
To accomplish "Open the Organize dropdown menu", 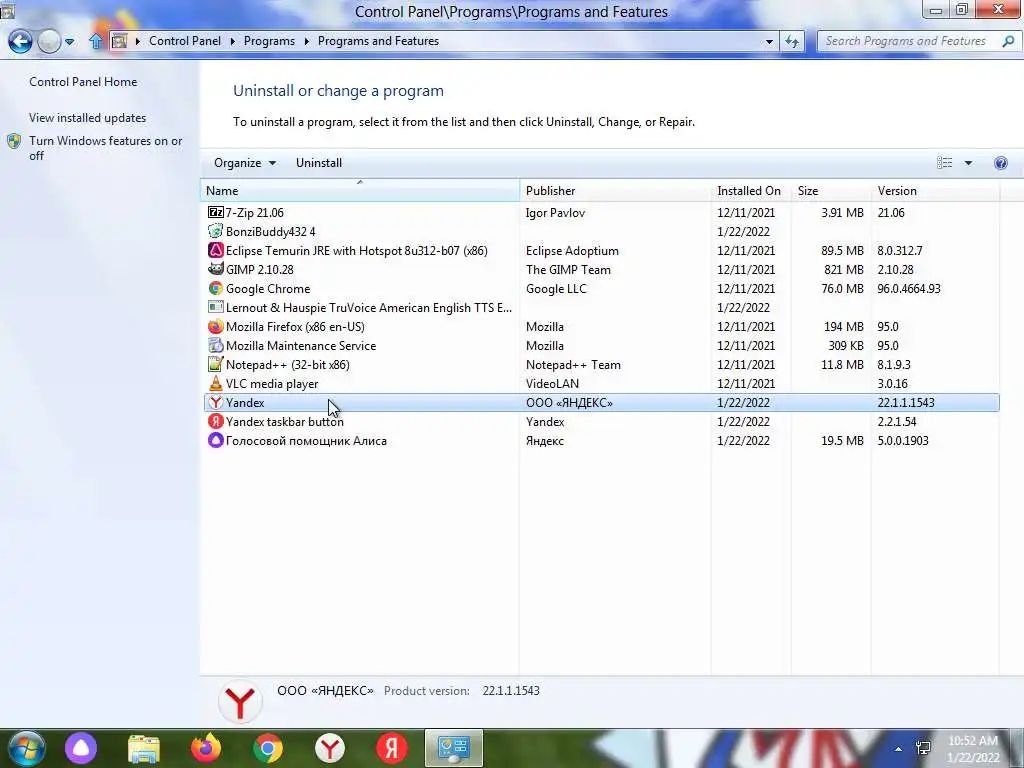I will (x=245, y=163).
